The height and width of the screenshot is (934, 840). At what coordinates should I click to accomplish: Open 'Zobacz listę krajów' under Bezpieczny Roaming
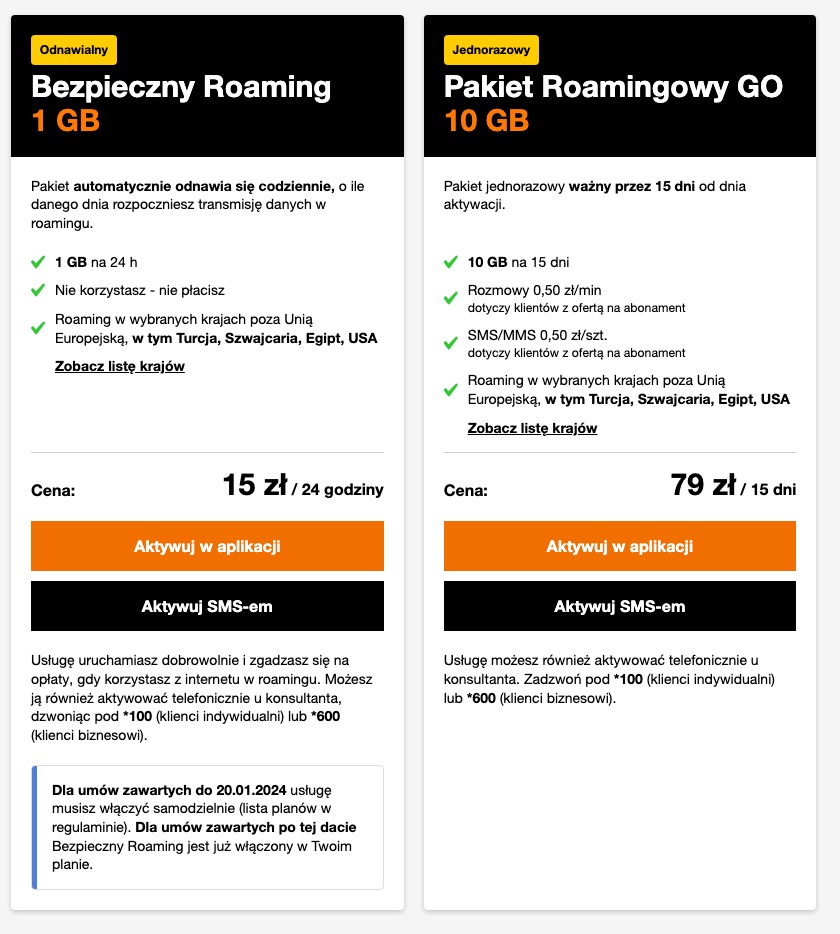[120, 366]
